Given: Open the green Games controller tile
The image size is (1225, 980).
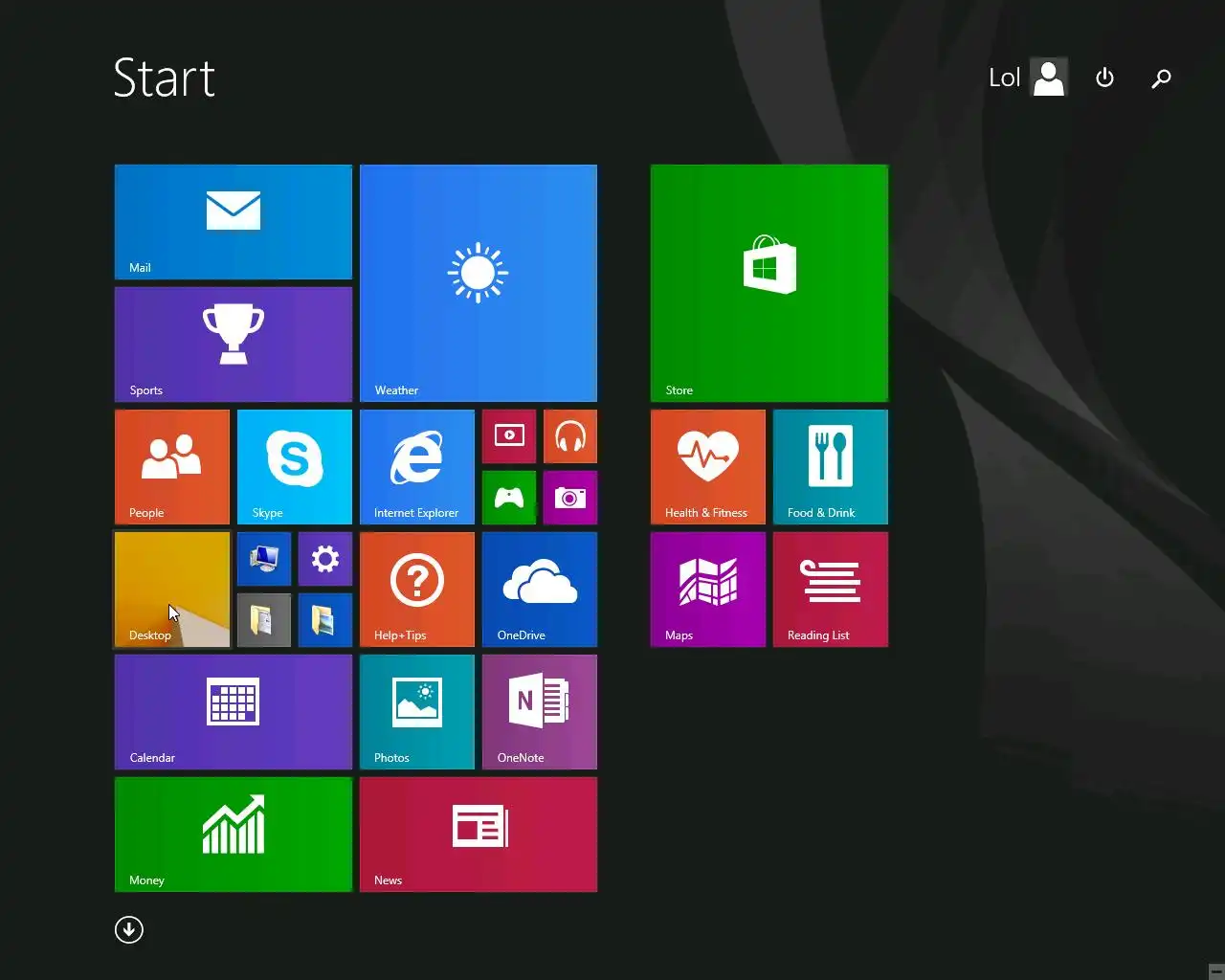Looking at the screenshot, I should coord(509,498).
